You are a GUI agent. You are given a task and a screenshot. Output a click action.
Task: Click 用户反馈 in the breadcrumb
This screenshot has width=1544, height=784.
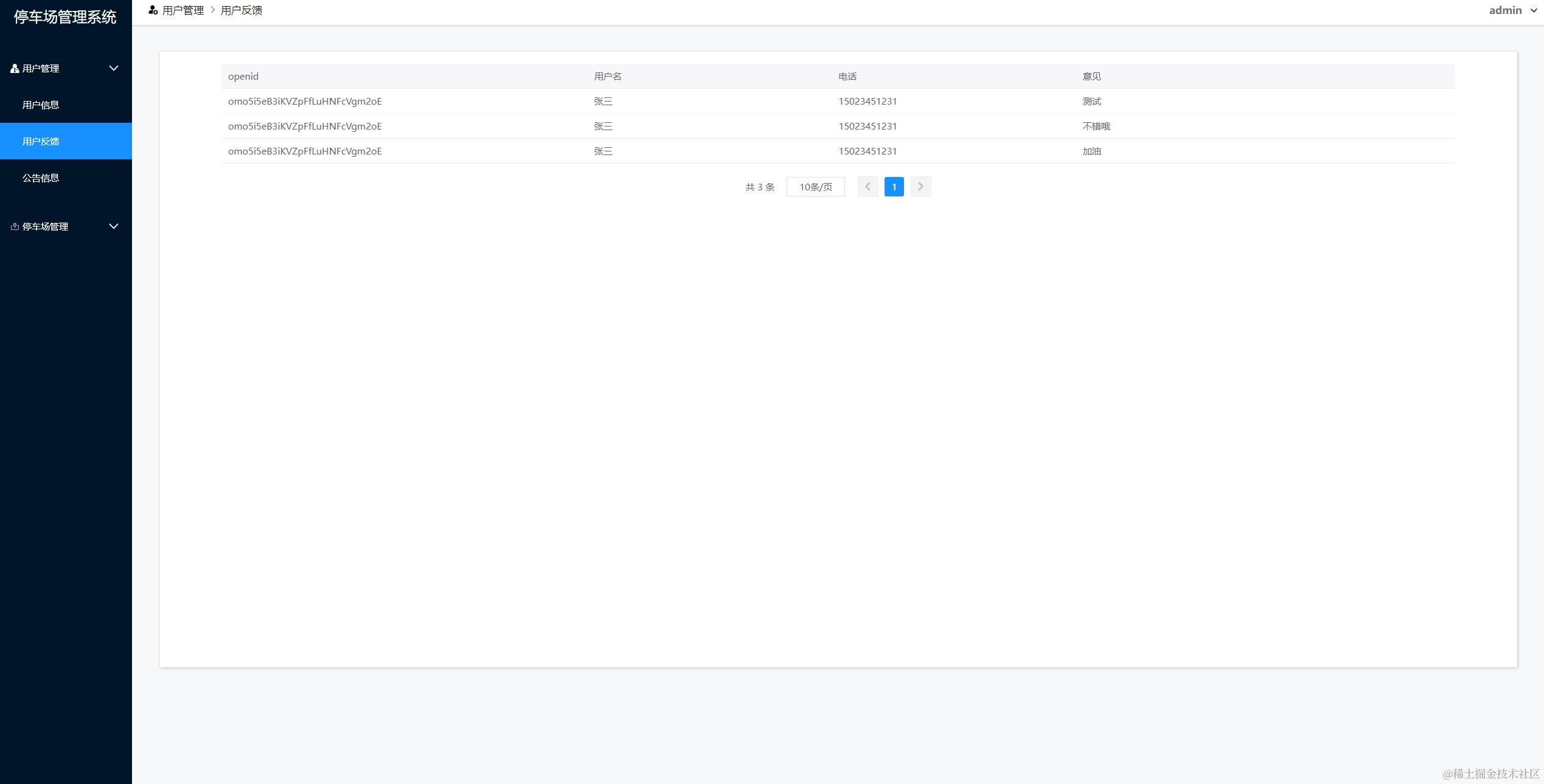242,10
